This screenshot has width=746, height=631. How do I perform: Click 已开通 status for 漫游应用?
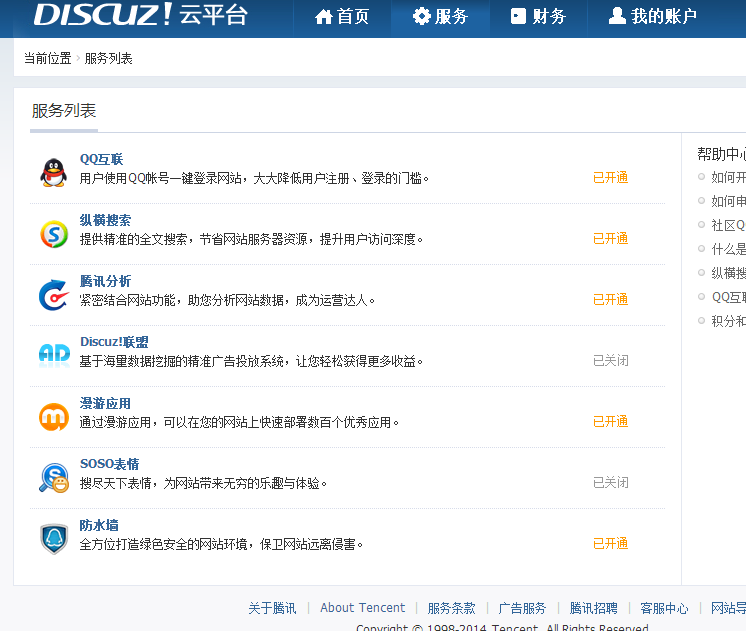click(x=610, y=422)
